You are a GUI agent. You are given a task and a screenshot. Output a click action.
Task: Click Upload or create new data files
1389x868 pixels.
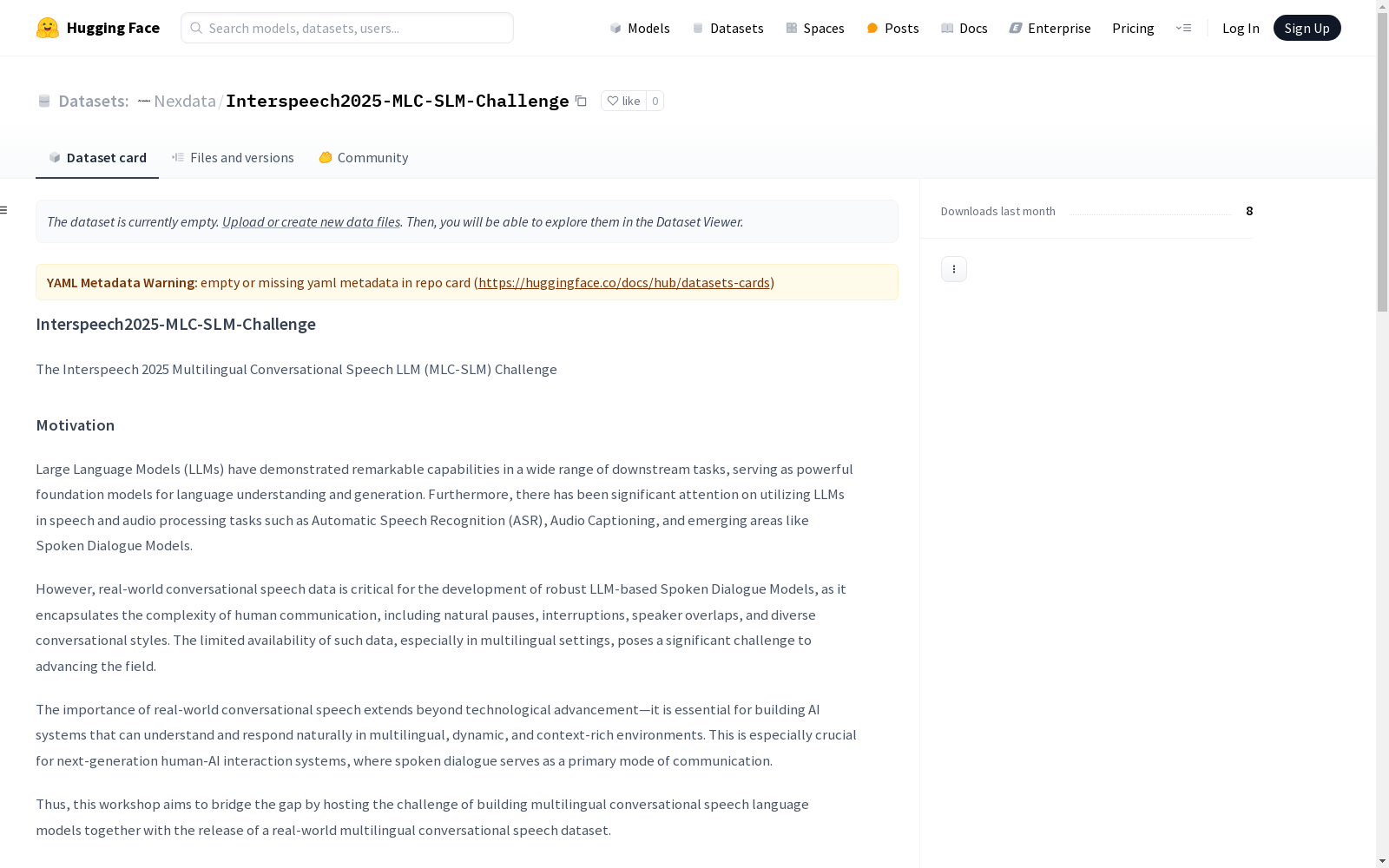pos(311,221)
